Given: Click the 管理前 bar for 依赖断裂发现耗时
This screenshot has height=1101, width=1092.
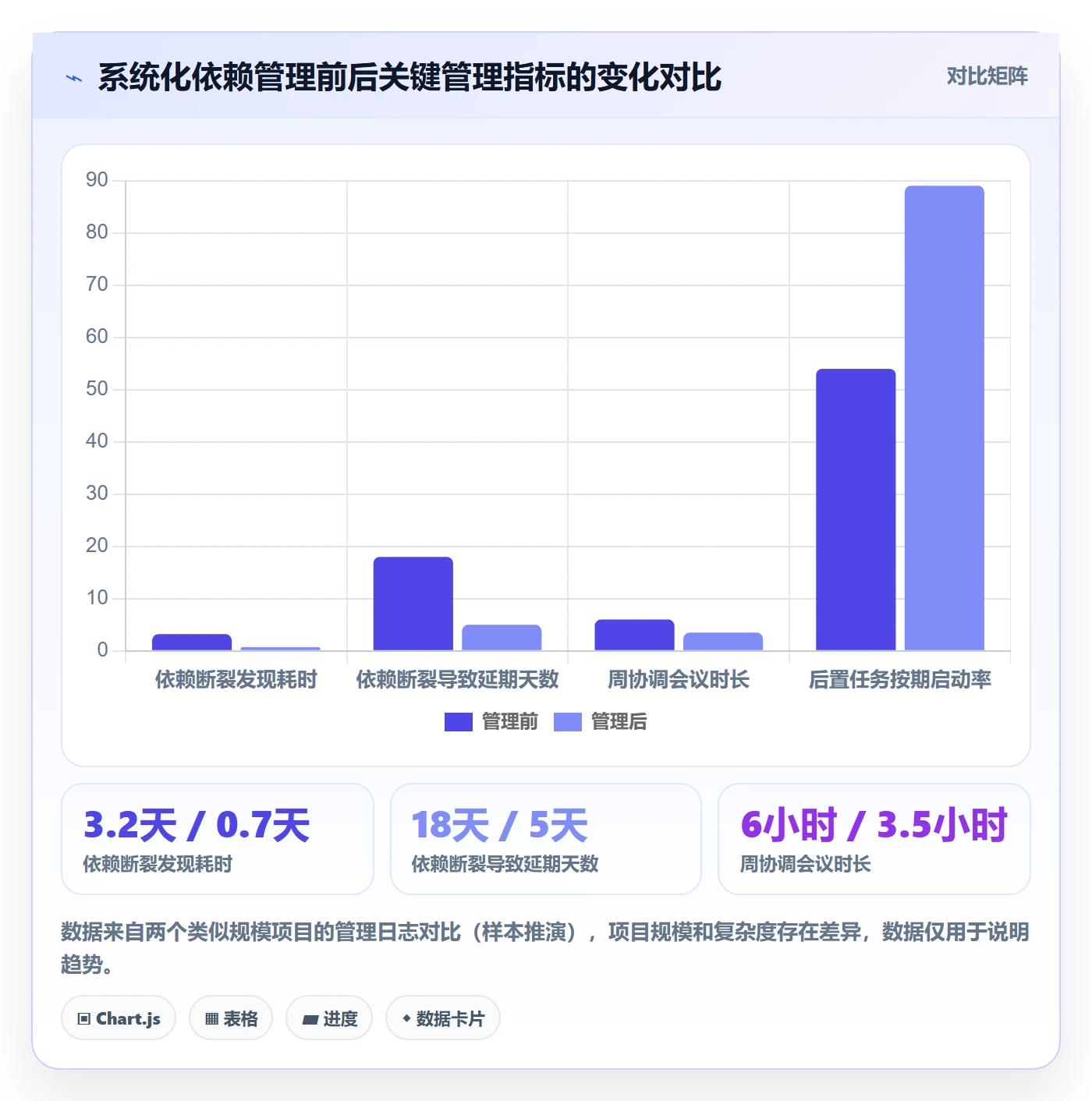Looking at the screenshot, I should click(x=192, y=643).
